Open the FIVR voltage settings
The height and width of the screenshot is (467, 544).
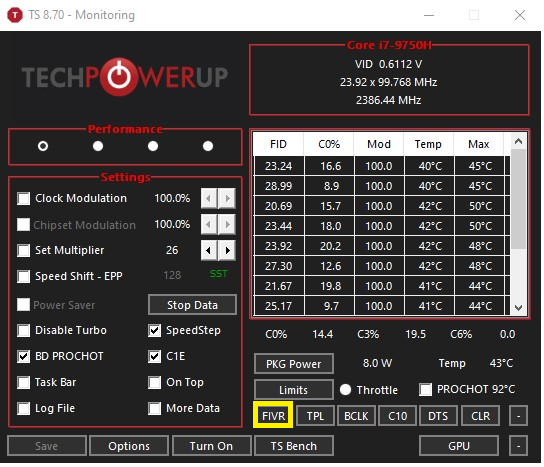(x=273, y=416)
